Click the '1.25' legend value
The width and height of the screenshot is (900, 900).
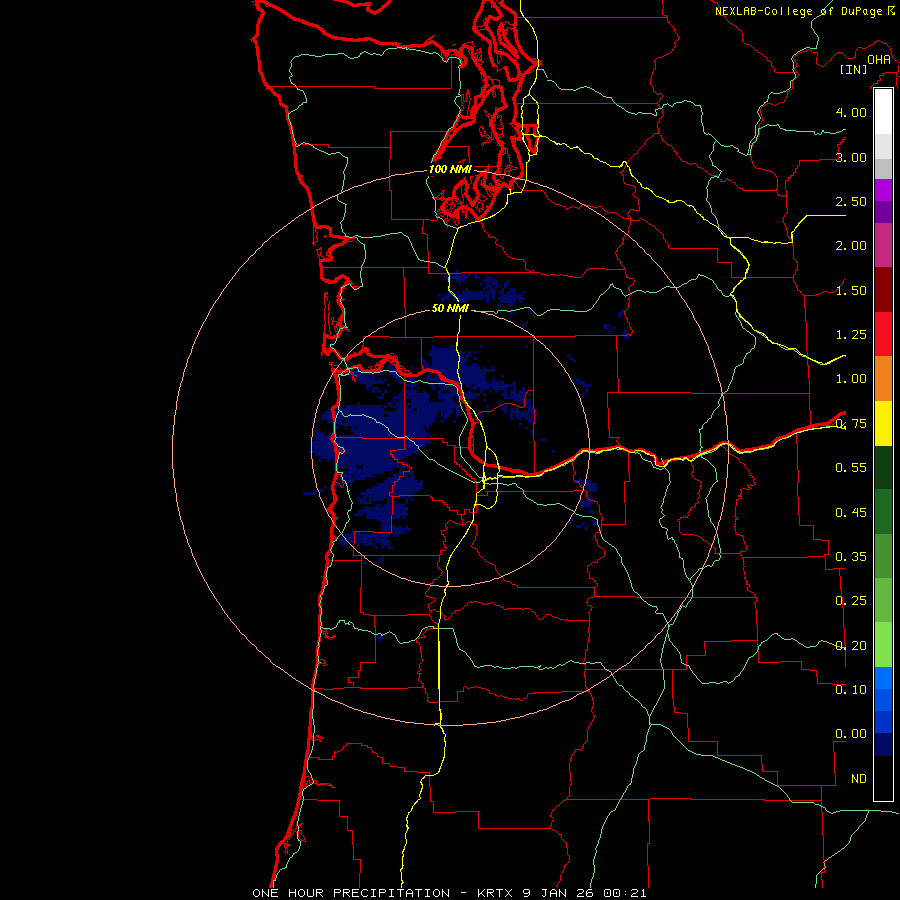point(851,335)
